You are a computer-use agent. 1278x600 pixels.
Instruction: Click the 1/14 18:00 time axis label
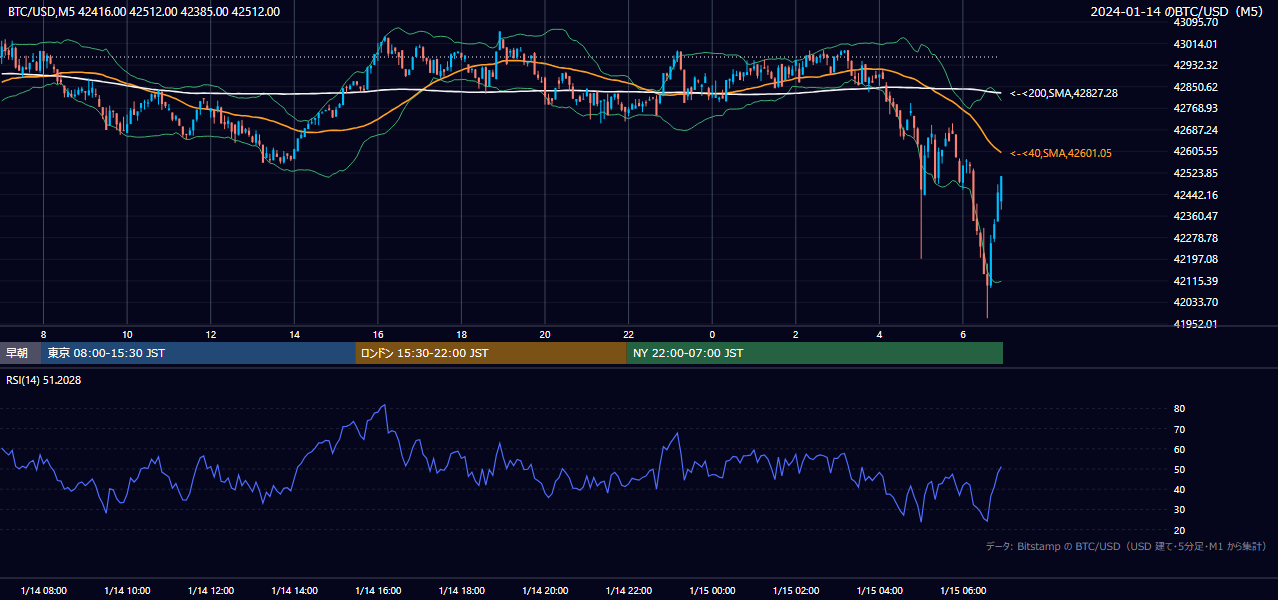tap(462, 590)
